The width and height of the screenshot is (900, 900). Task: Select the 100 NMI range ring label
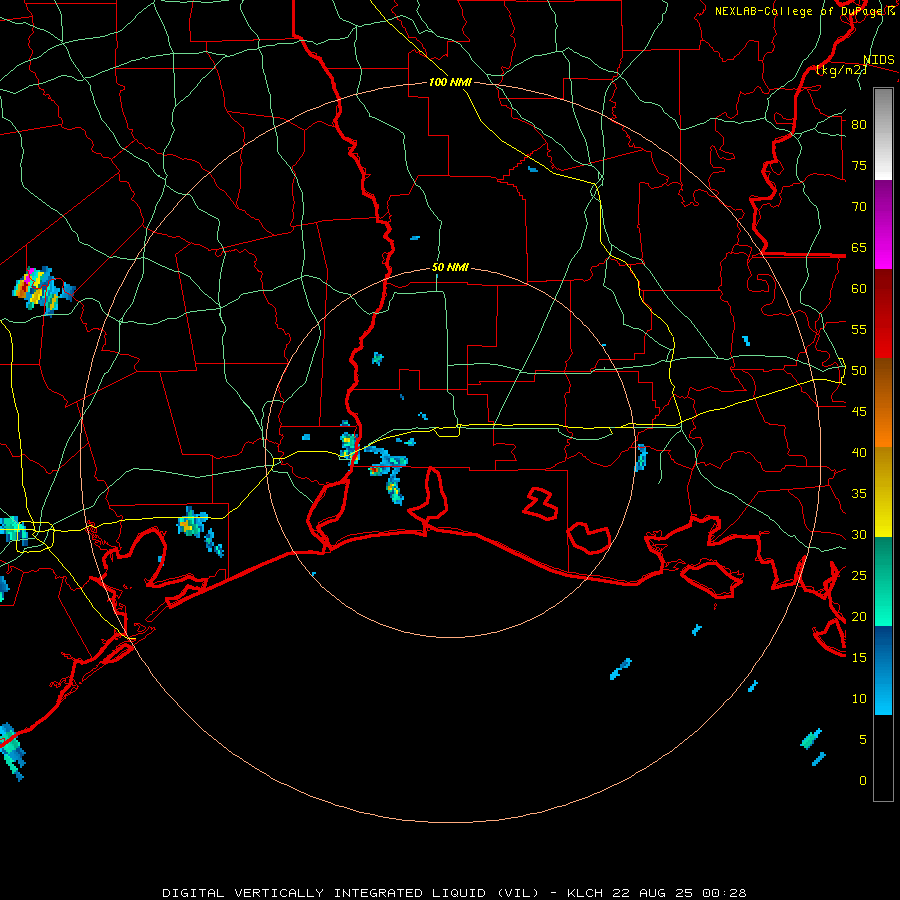pos(450,83)
